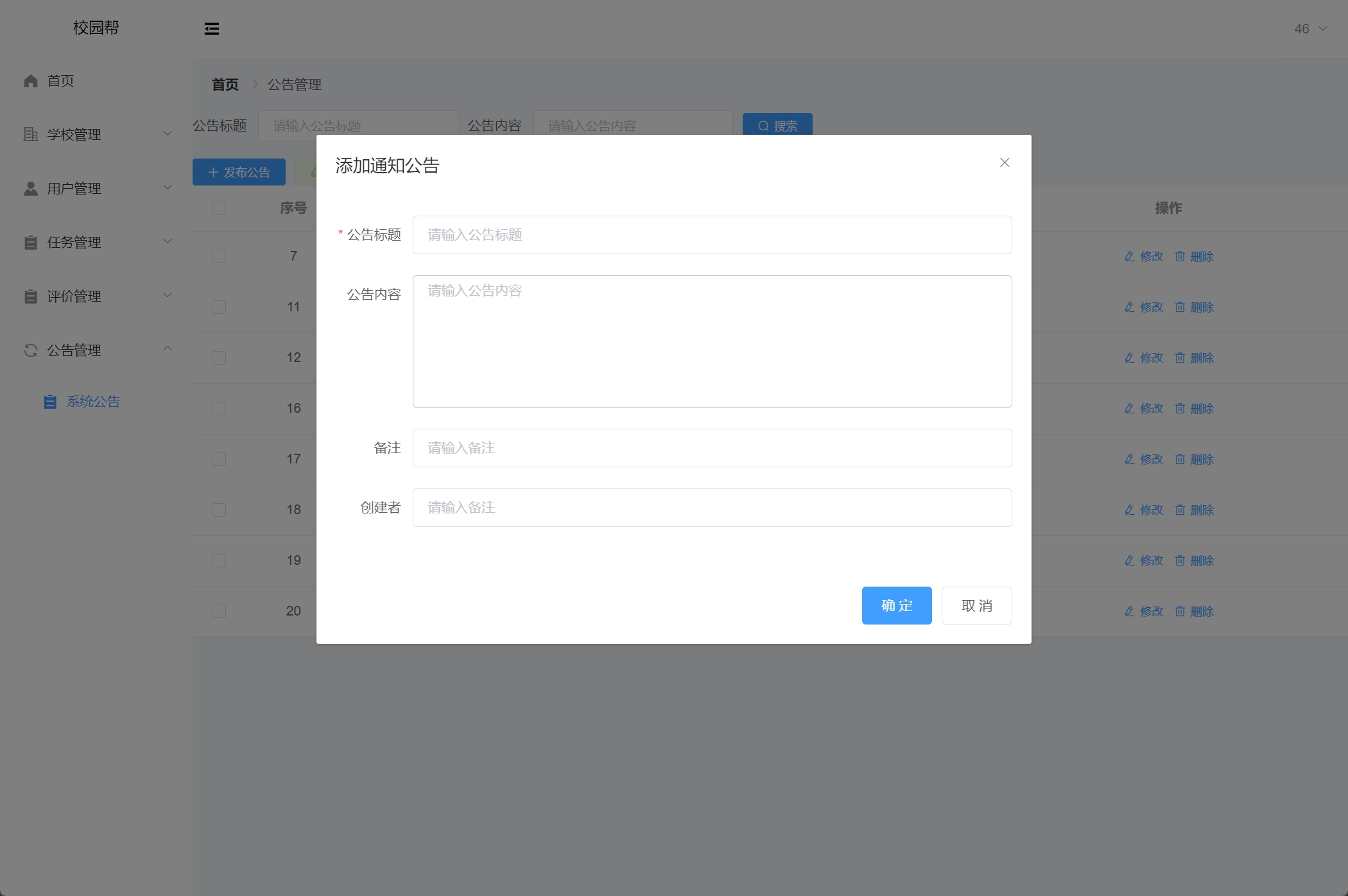This screenshot has height=896, width=1348.
Task: Open the 系统公告 submenu item
Action: (94, 402)
